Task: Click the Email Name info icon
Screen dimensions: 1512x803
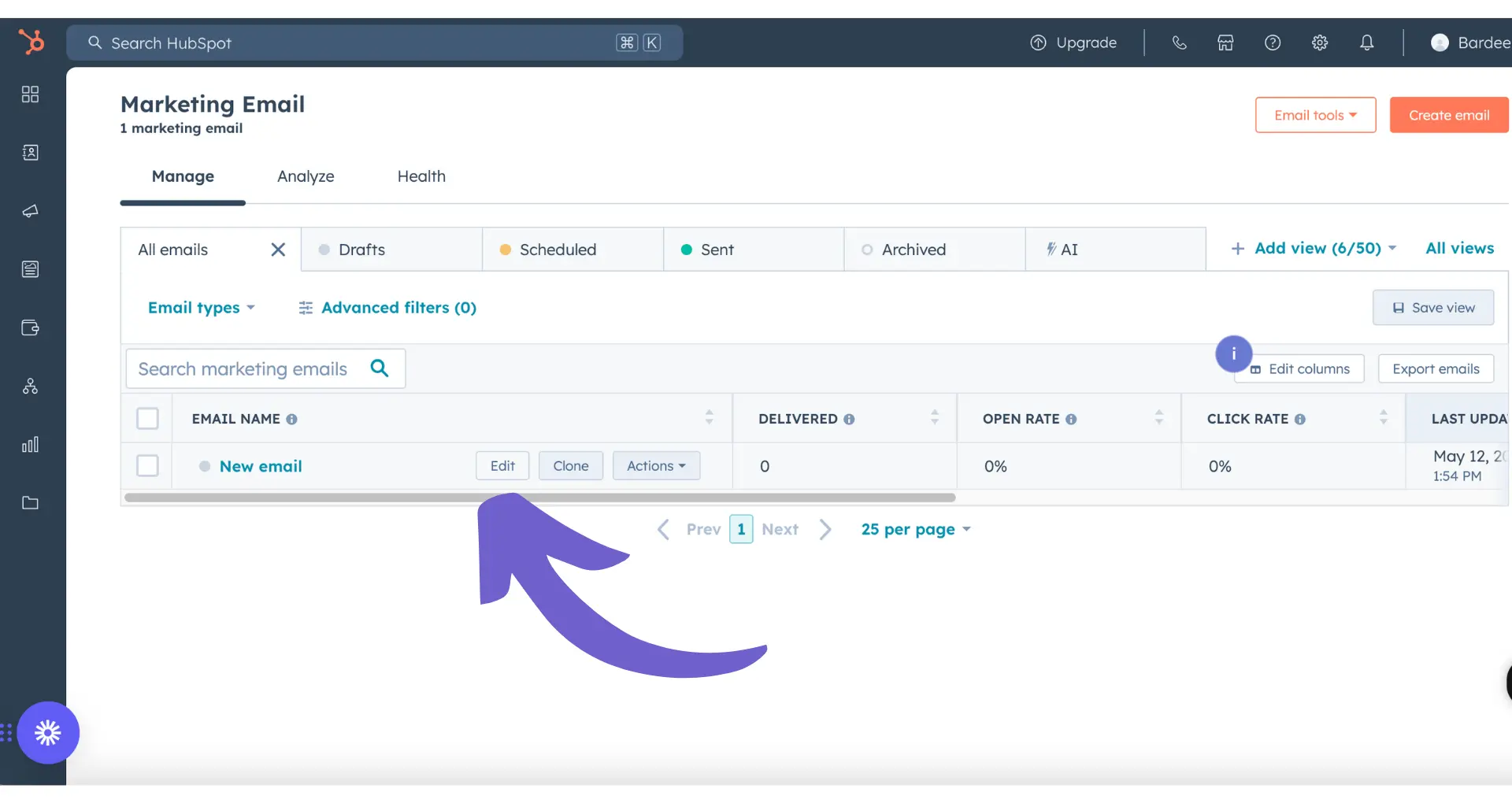Action: pyautogui.click(x=291, y=420)
